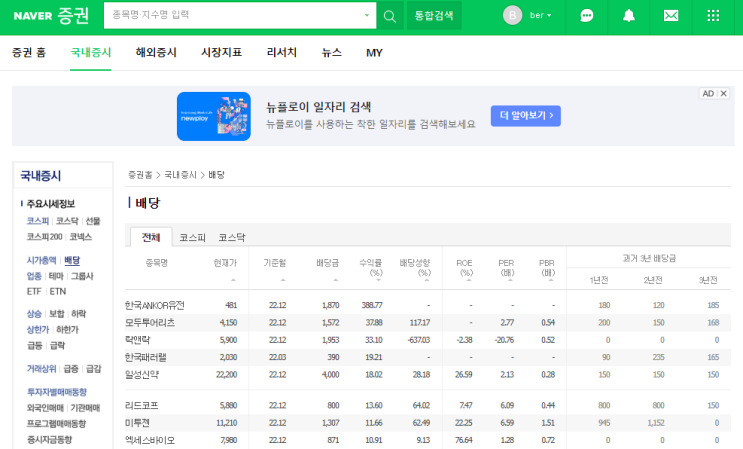The width and height of the screenshot is (743, 449).
Task: Open 상한가 sidebar link
Action: 38,330
